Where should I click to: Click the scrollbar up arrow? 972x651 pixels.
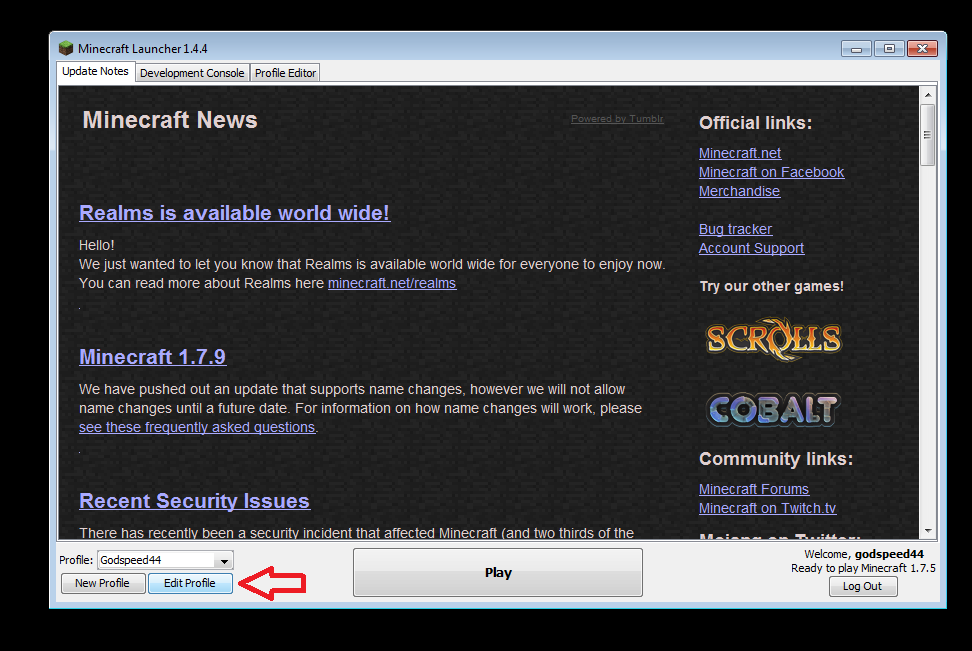(x=927, y=95)
